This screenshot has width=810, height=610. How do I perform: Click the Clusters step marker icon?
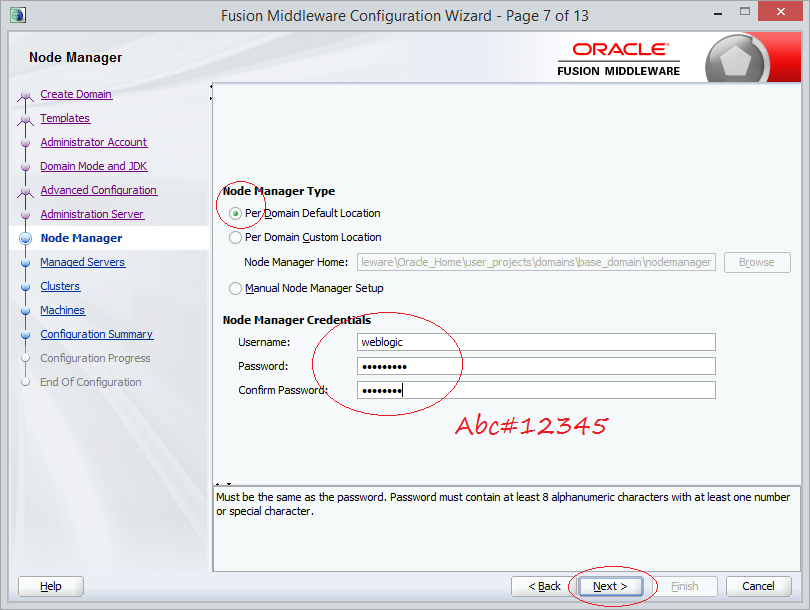pyautogui.click(x=25, y=287)
